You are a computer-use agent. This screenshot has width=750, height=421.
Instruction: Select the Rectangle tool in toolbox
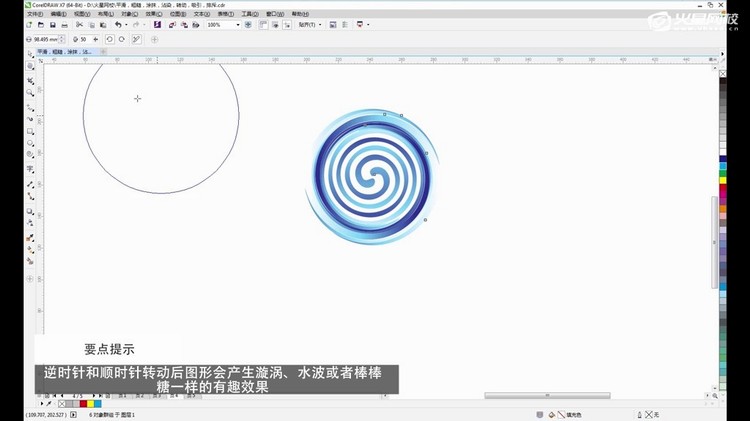30,130
